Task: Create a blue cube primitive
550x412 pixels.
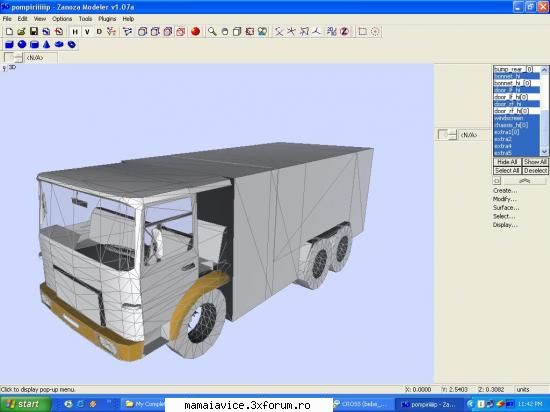Action: click(9, 45)
